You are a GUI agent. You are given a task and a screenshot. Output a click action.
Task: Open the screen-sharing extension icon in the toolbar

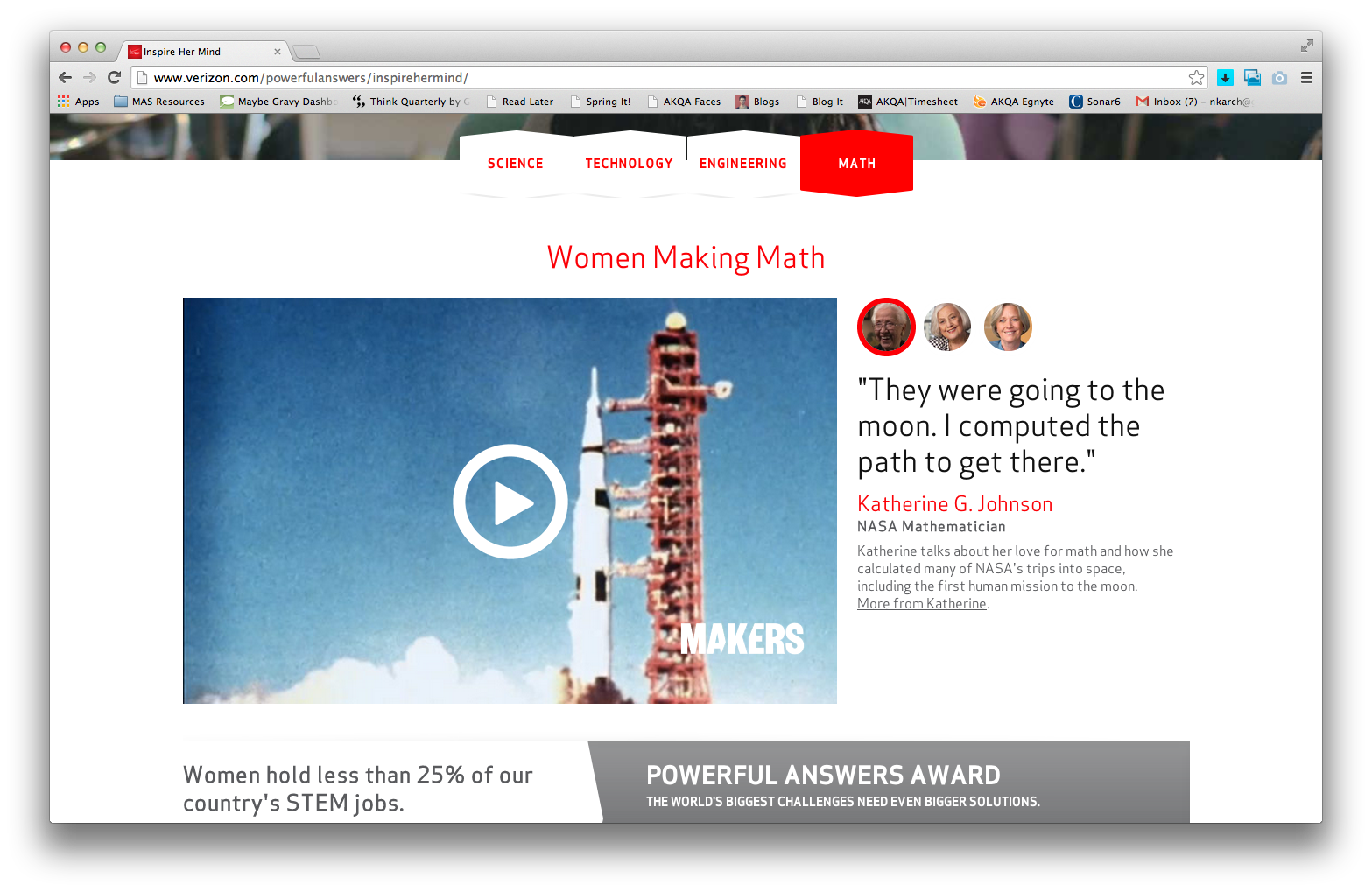1252,78
